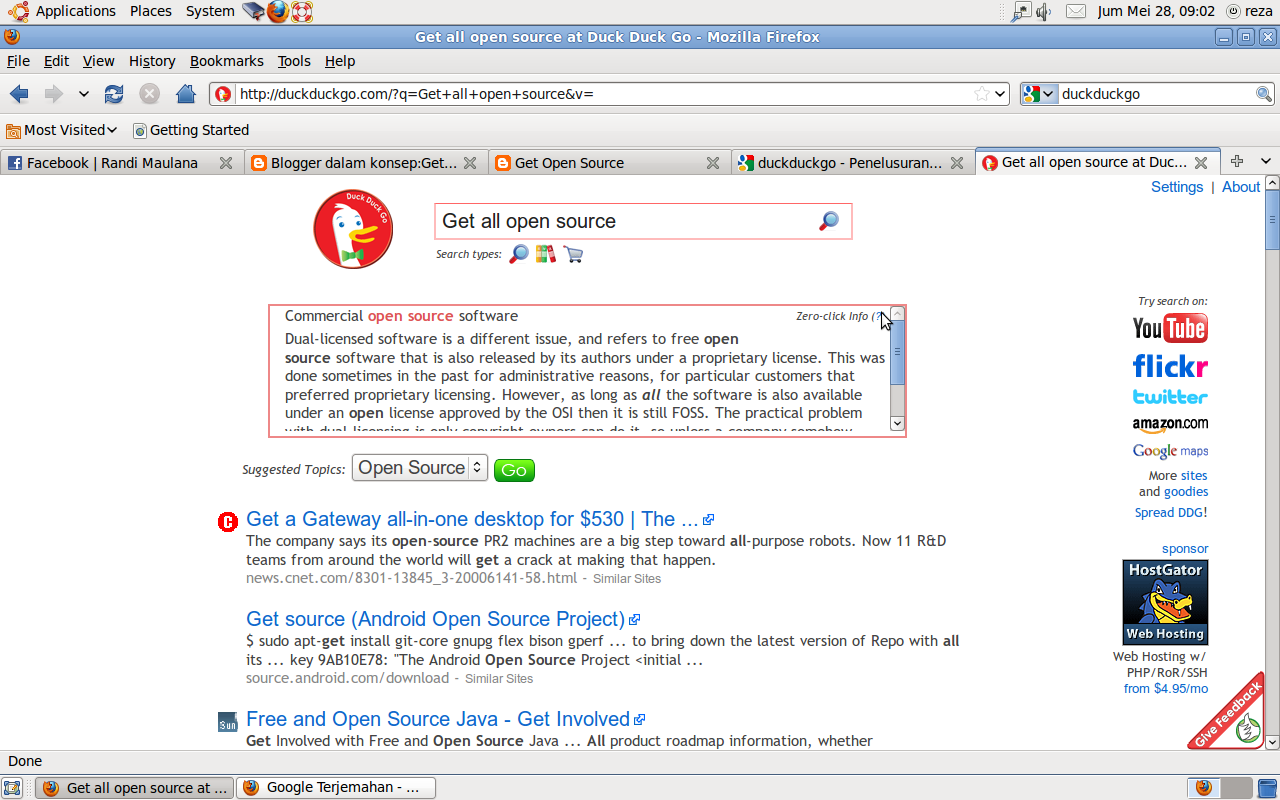The height and width of the screenshot is (800, 1280).
Task: Open Get source (Android Open Source Project) result
Action: (x=435, y=619)
